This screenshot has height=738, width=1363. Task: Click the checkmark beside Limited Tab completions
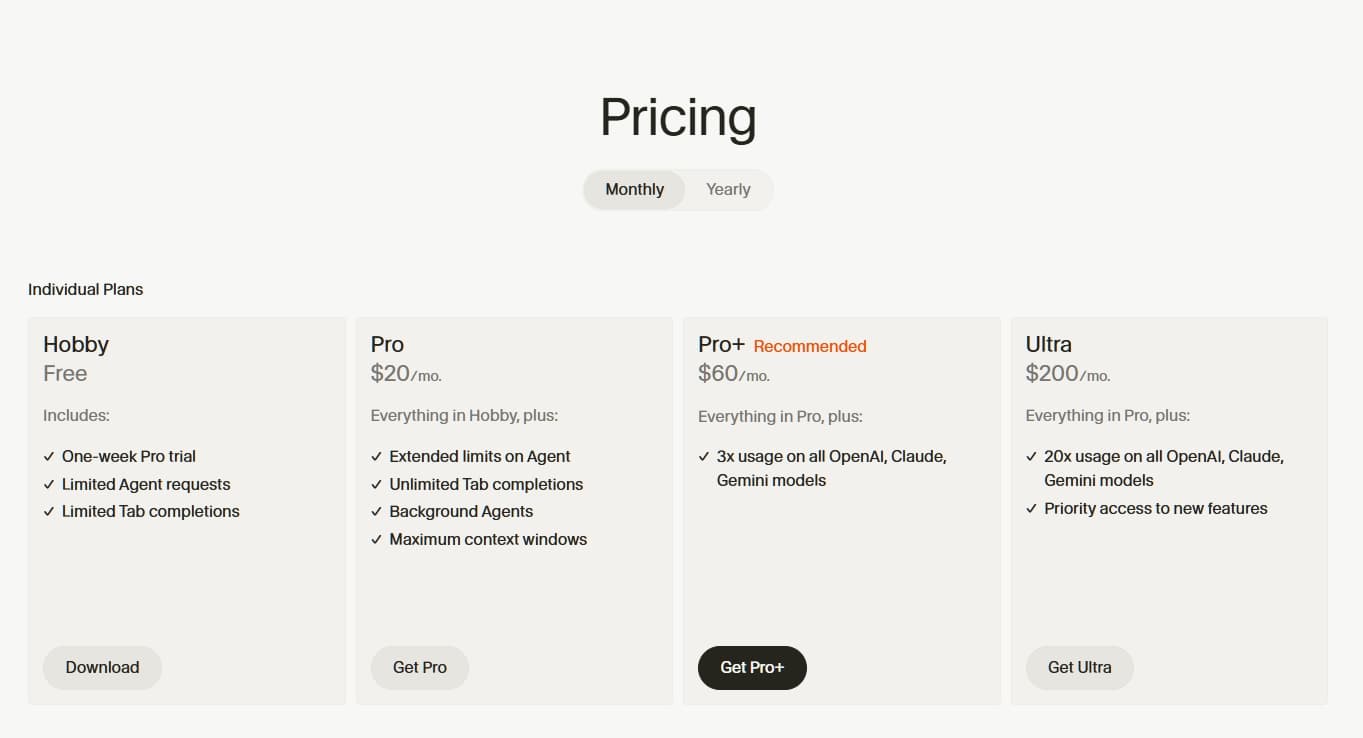(x=48, y=511)
